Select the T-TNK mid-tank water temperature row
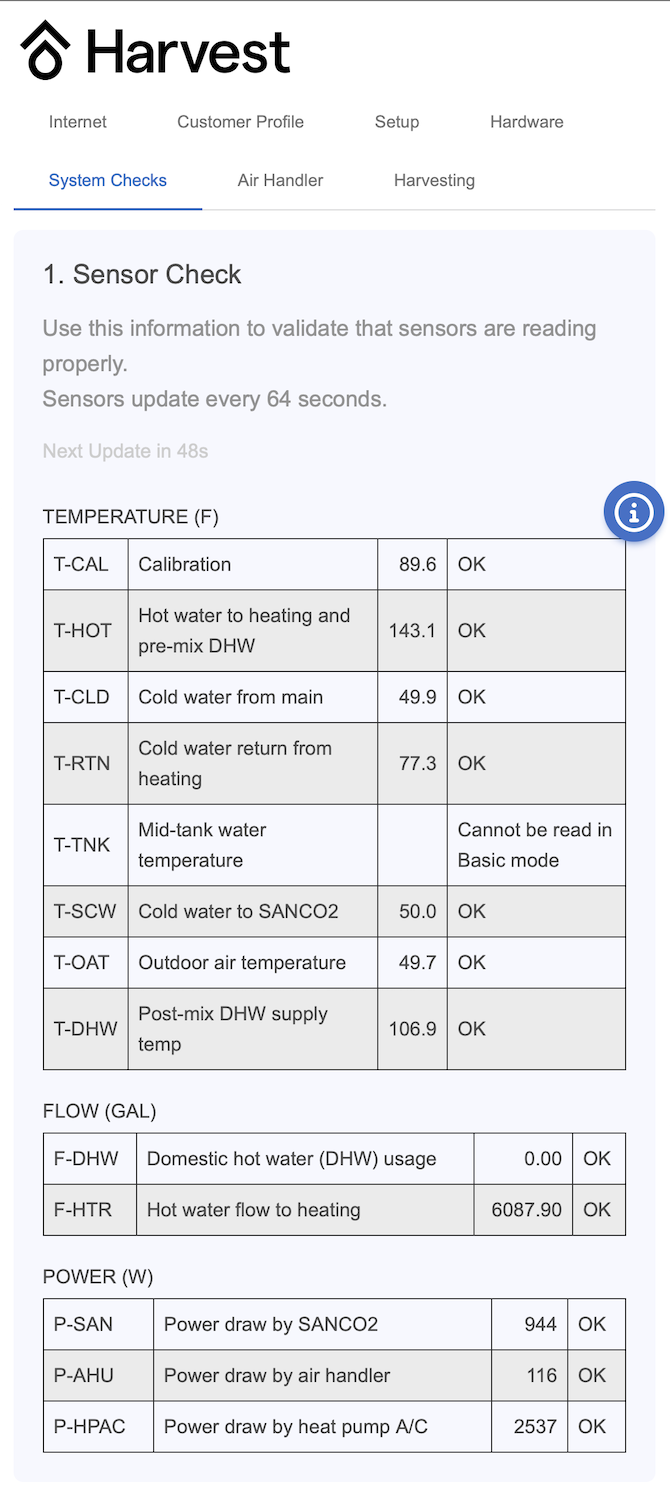Screen dimensions: 670x1498 [334, 845]
